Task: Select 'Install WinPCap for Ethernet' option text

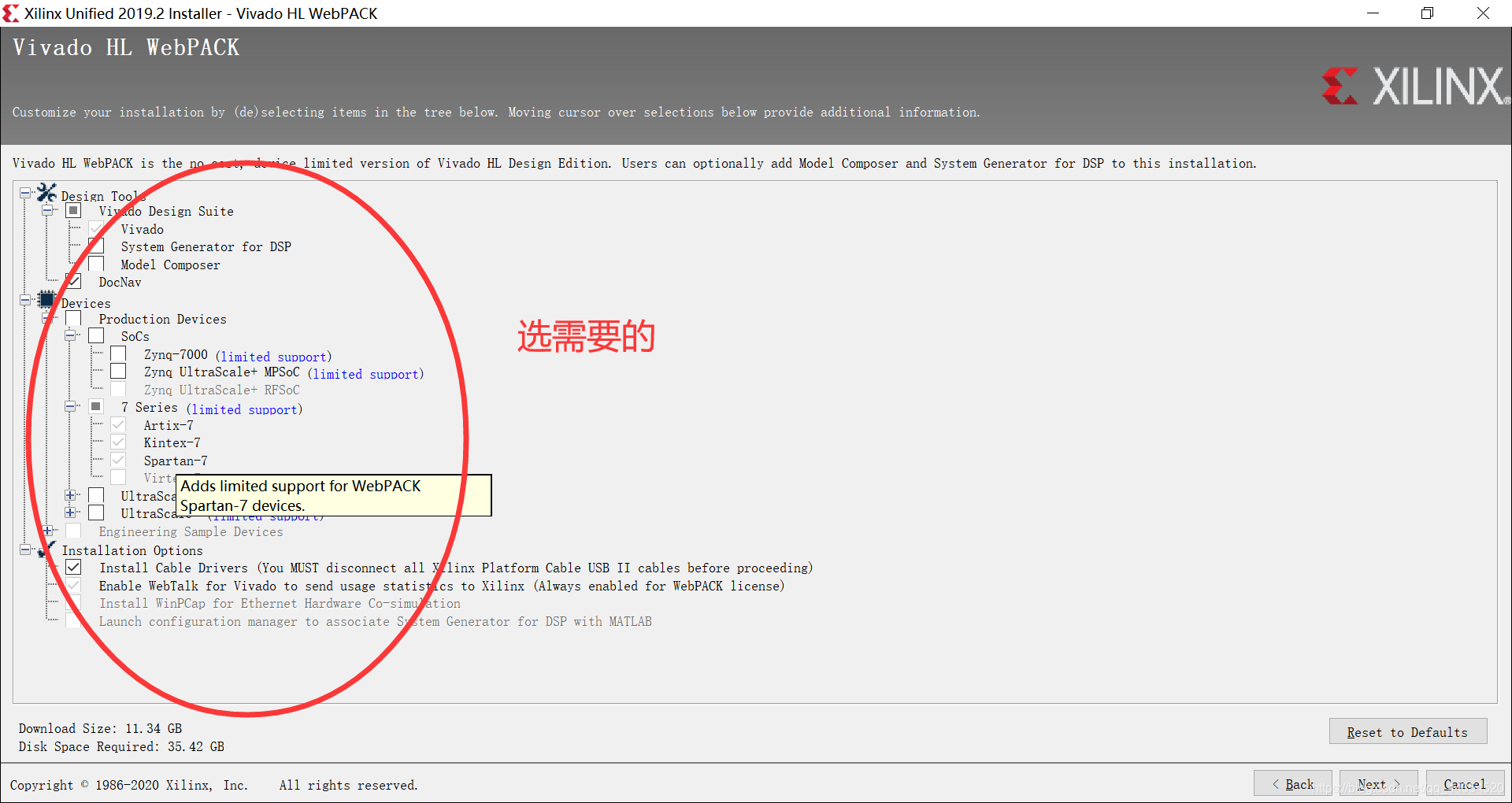Action: point(280,603)
